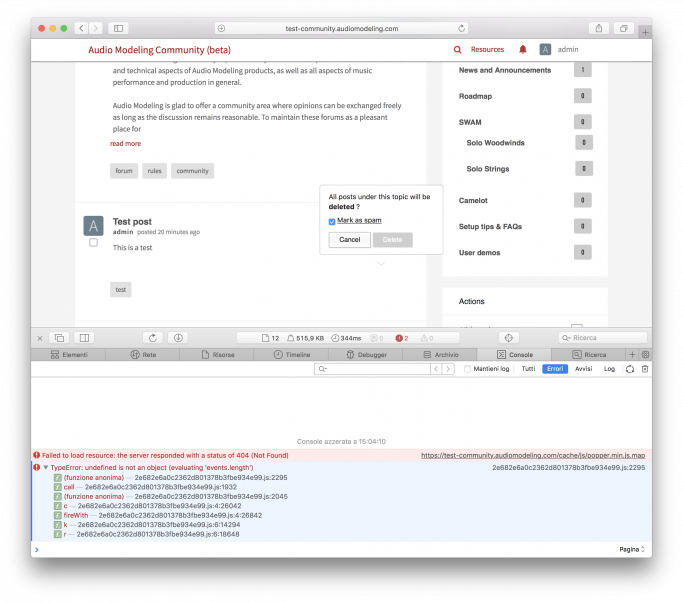
Task: Open new tab with plus button
Action: [x=645, y=32]
